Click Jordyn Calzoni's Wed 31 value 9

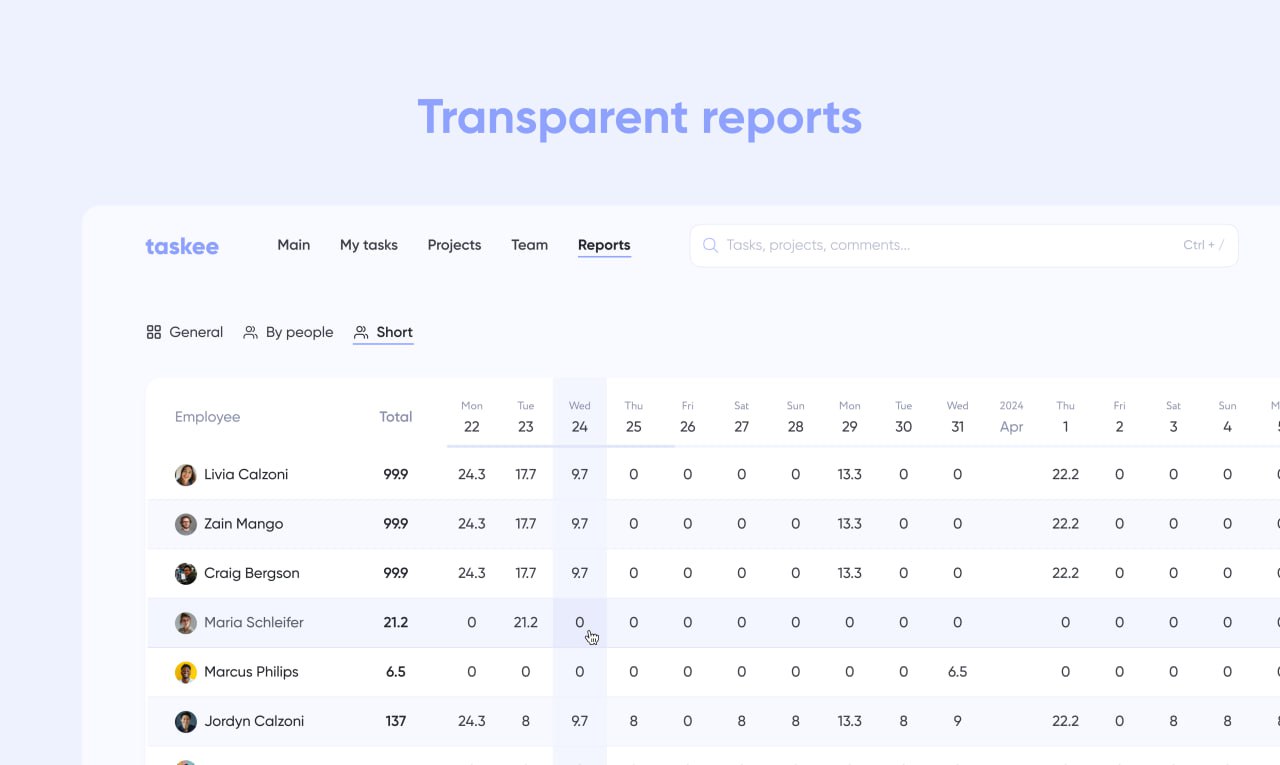click(x=958, y=721)
